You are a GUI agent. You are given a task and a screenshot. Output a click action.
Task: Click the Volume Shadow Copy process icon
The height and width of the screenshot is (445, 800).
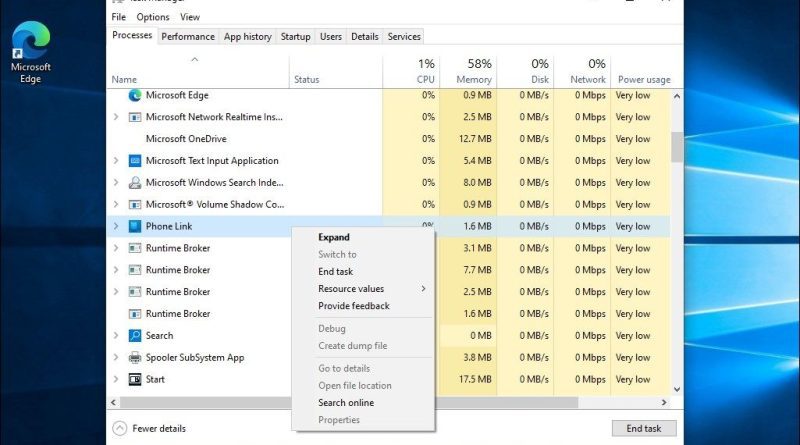tap(135, 205)
